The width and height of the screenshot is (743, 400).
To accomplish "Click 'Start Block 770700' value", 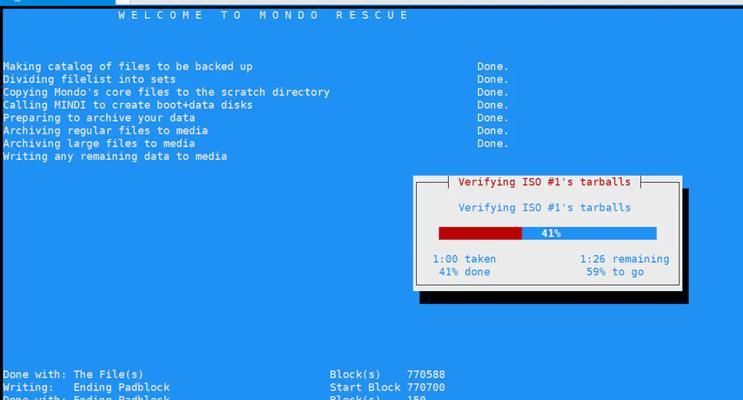I will (x=387, y=387).
